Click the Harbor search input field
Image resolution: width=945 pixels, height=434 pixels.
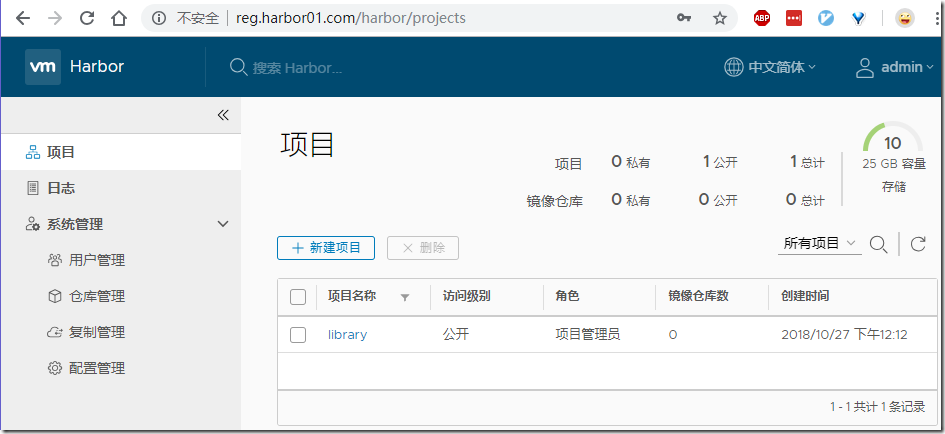(298, 68)
